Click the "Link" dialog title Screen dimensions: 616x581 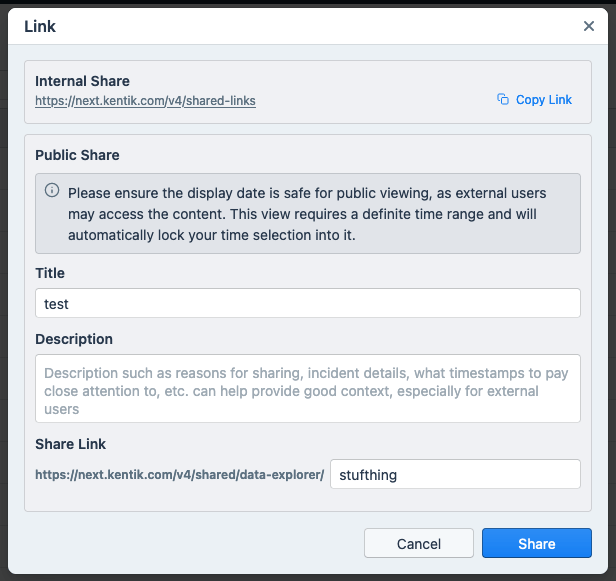(40, 26)
